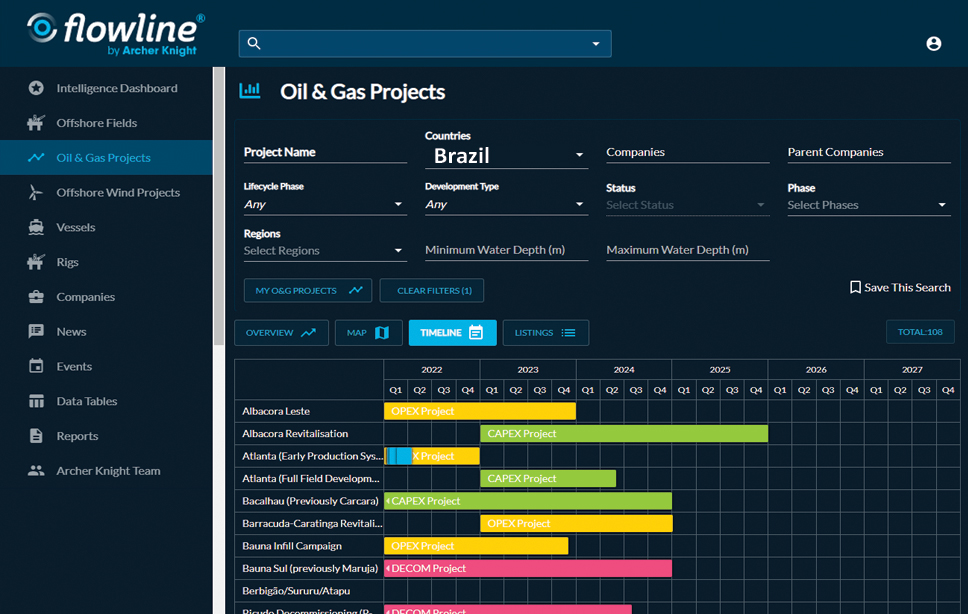Switch to the MAP tab
The height and width of the screenshot is (614, 968).
369,333
